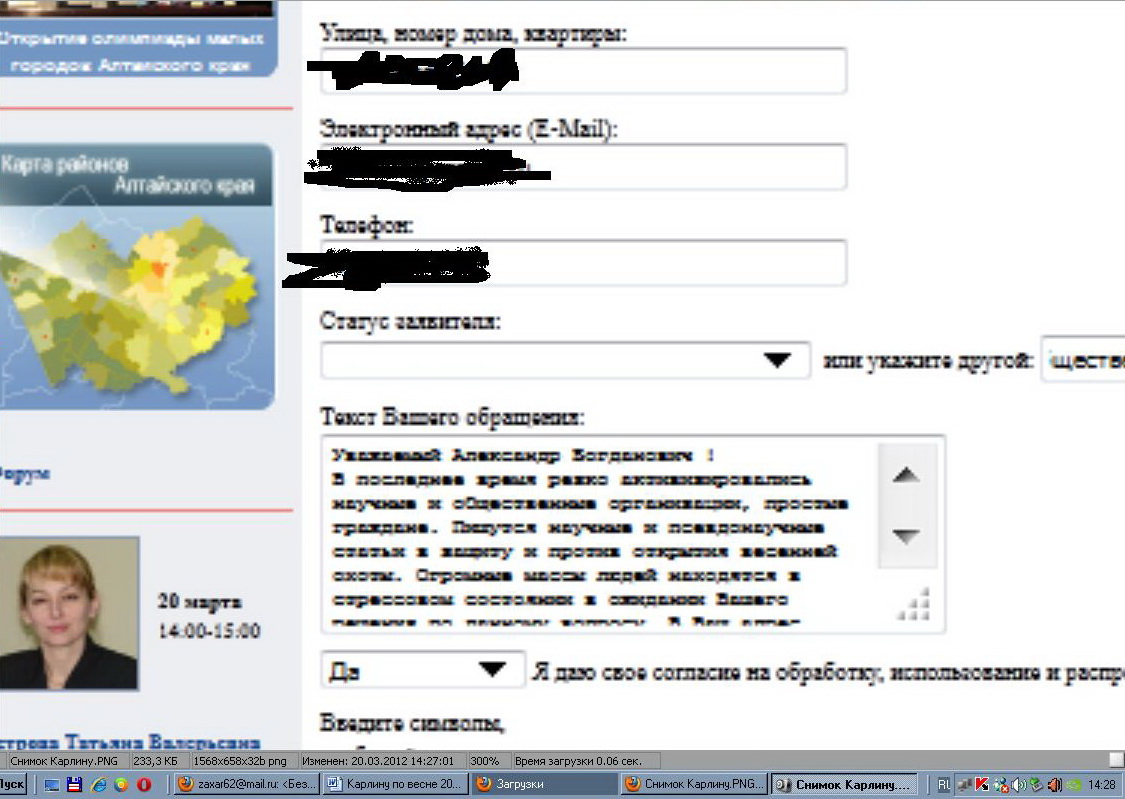
Task: Open Opera browser from quick launch
Action: (144, 785)
